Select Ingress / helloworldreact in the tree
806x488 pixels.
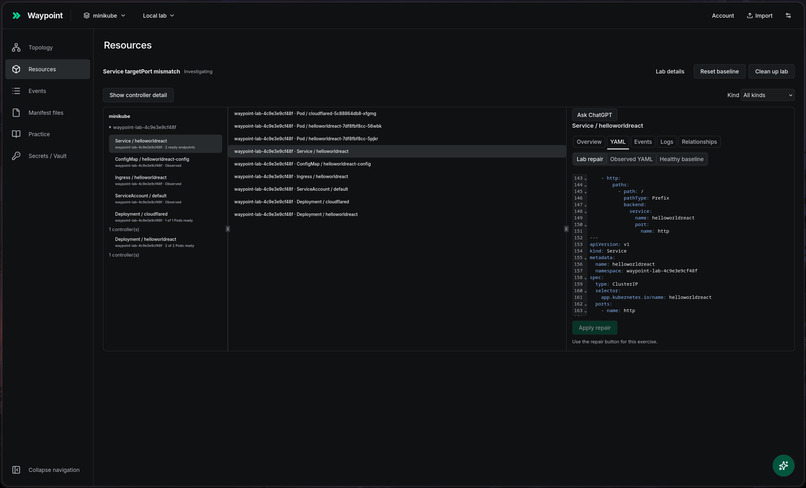coord(166,180)
